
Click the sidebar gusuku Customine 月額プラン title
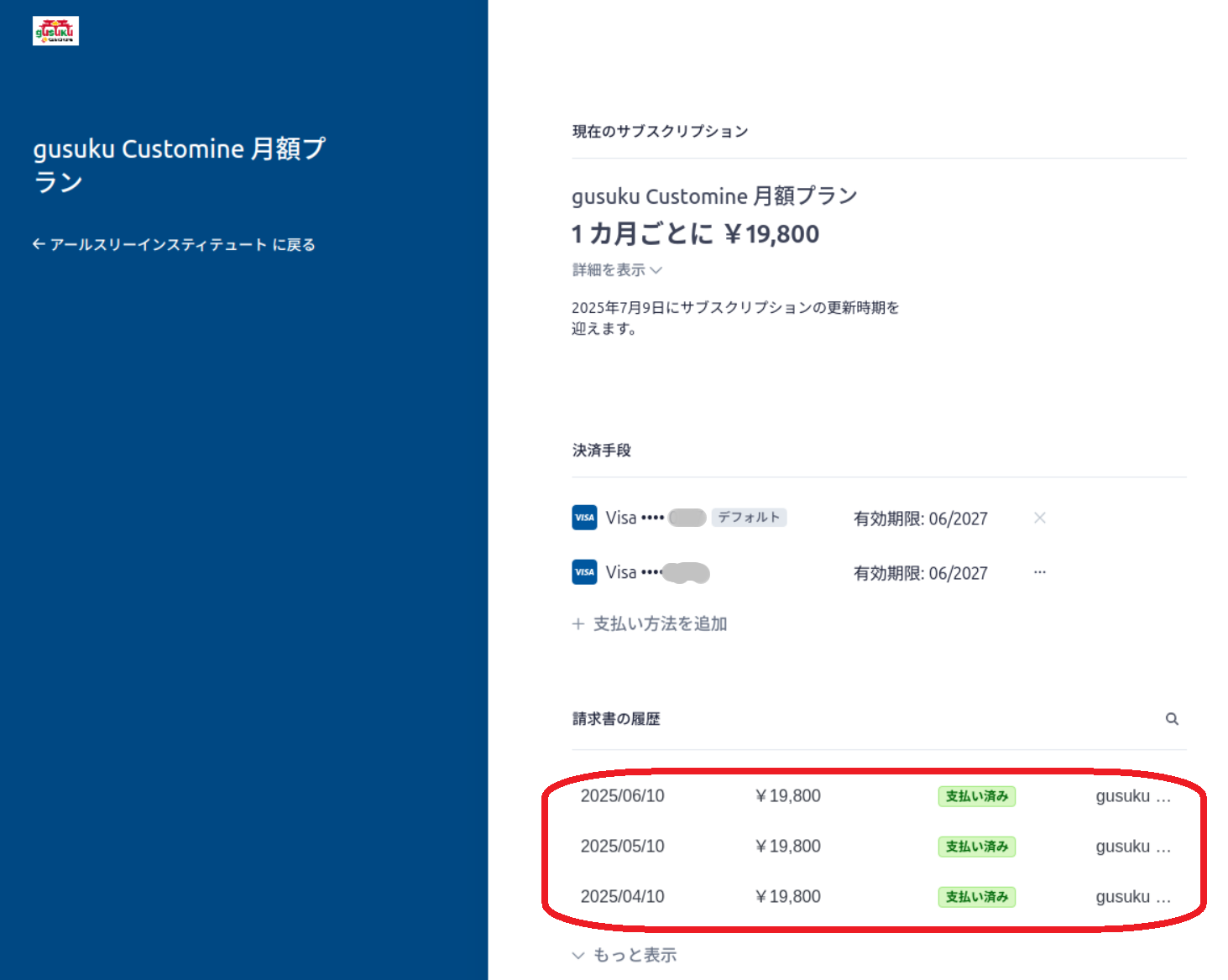coord(180,165)
